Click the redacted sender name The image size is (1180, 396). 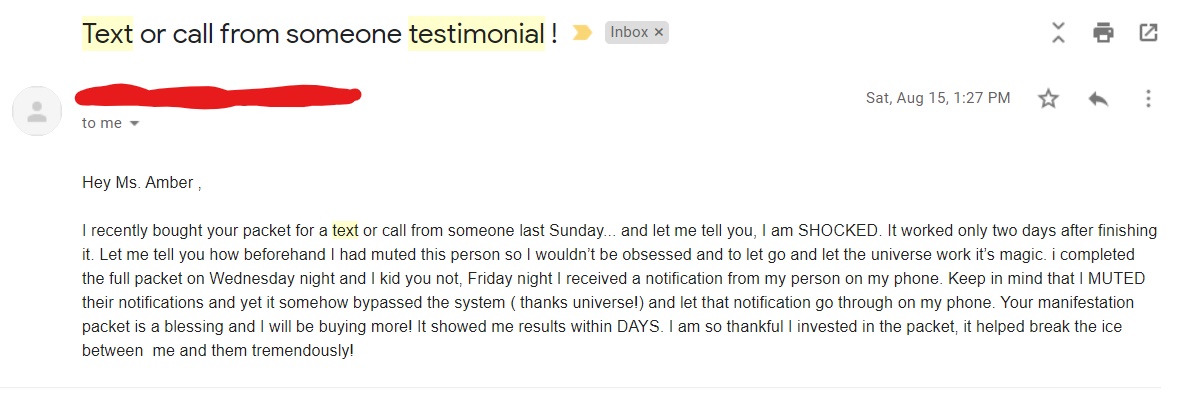(x=218, y=96)
